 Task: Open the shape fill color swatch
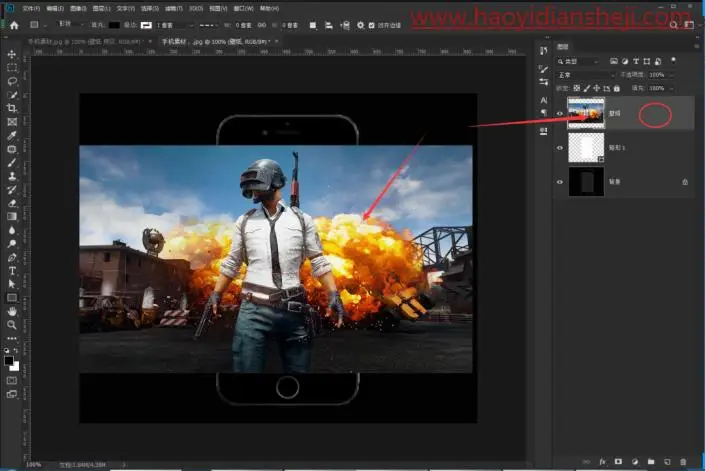coord(114,25)
